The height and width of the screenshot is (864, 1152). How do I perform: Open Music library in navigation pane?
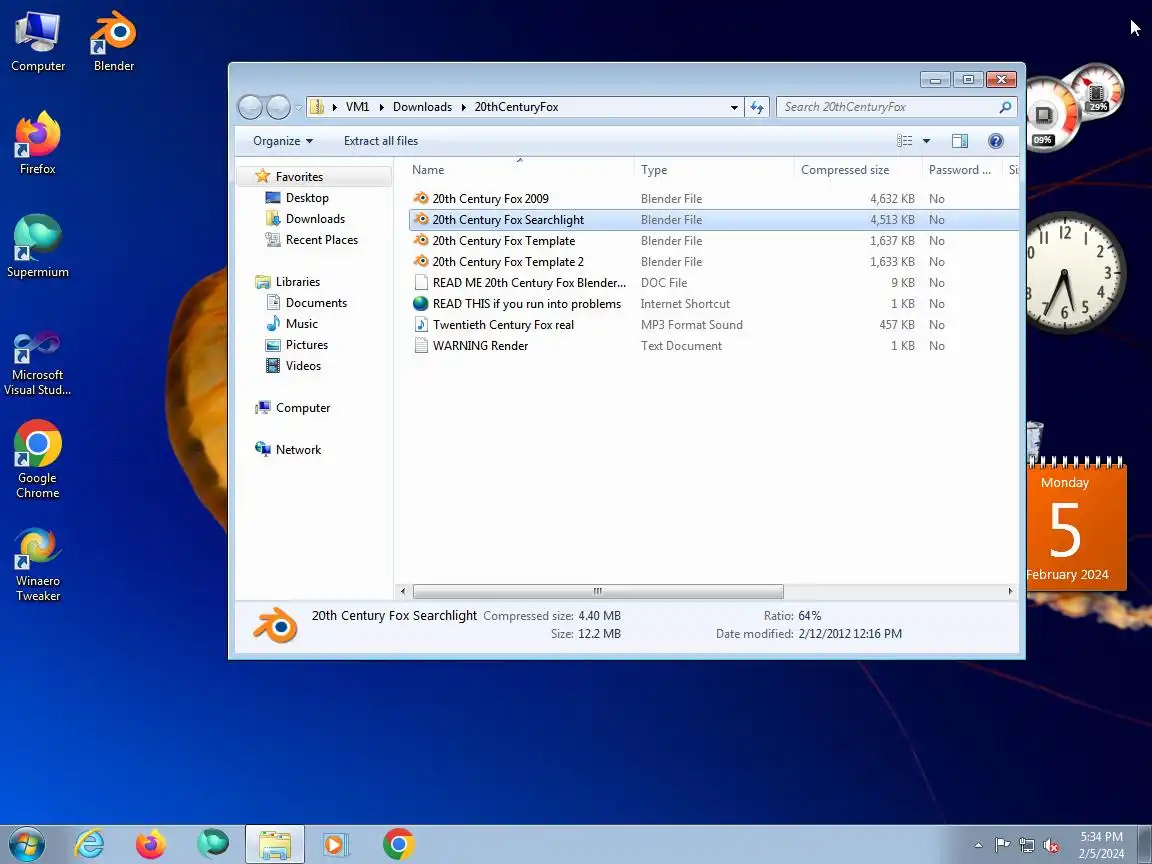(x=301, y=324)
